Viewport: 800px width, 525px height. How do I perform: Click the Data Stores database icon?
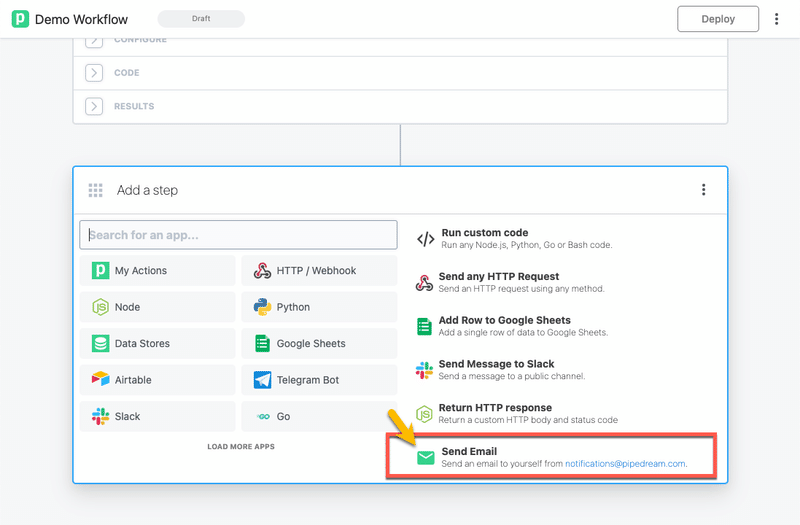click(101, 343)
